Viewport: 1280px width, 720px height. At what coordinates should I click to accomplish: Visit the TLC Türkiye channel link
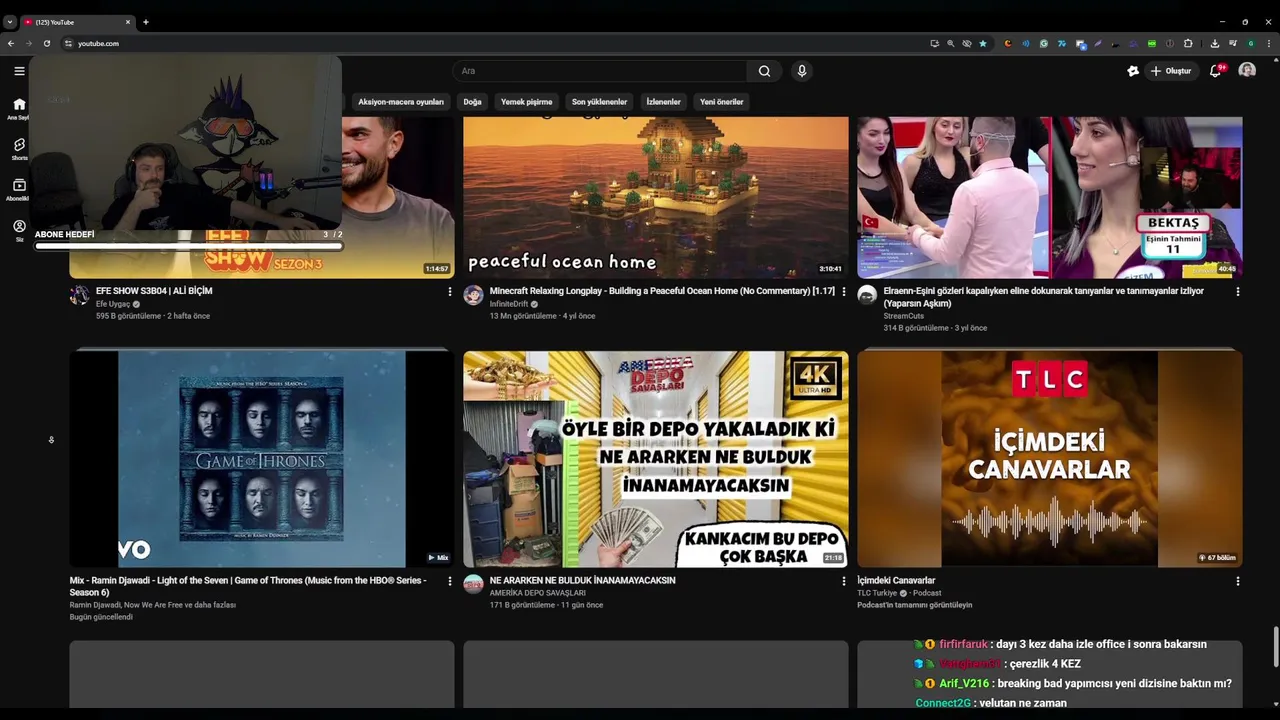pyautogui.click(x=877, y=593)
